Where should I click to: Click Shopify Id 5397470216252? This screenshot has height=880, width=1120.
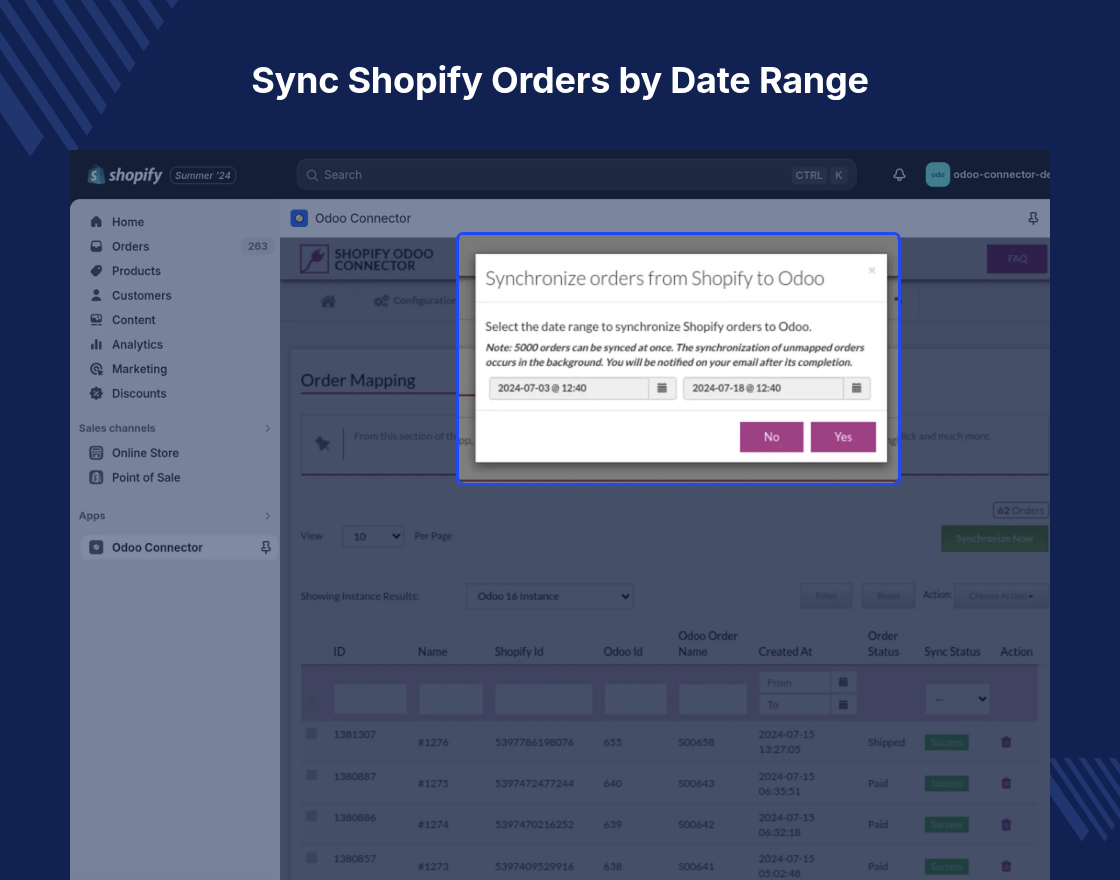point(534,824)
